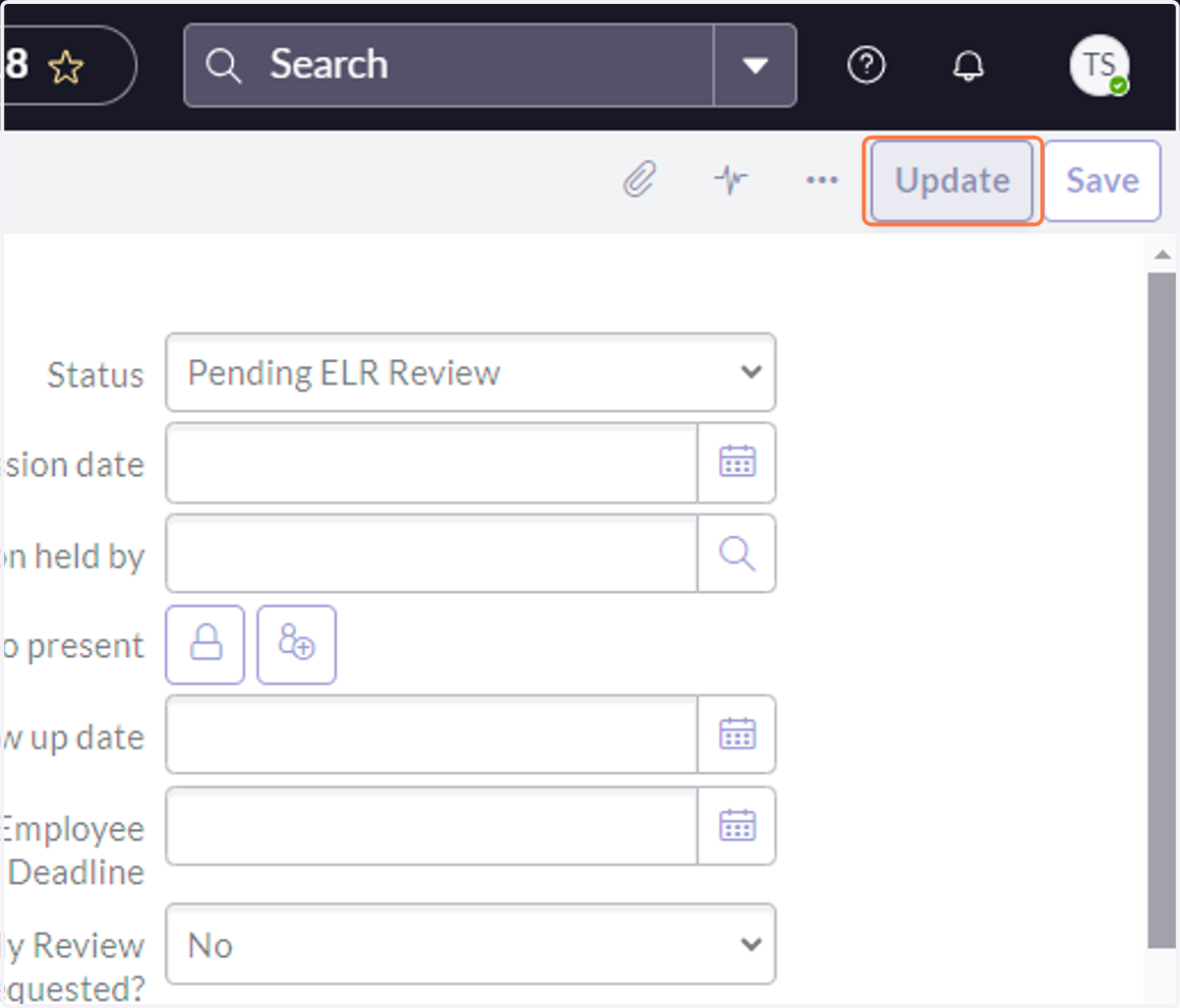
Task: Open calendar picker for session date
Action: pyautogui.click(x=737, y=462)
